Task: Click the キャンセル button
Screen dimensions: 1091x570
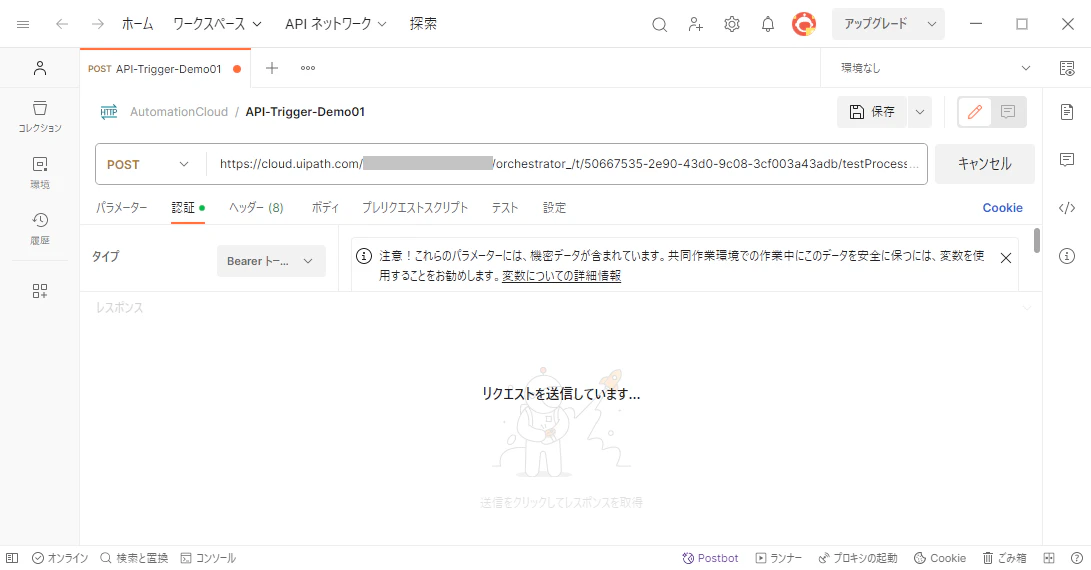Action: tap(985, 164)
